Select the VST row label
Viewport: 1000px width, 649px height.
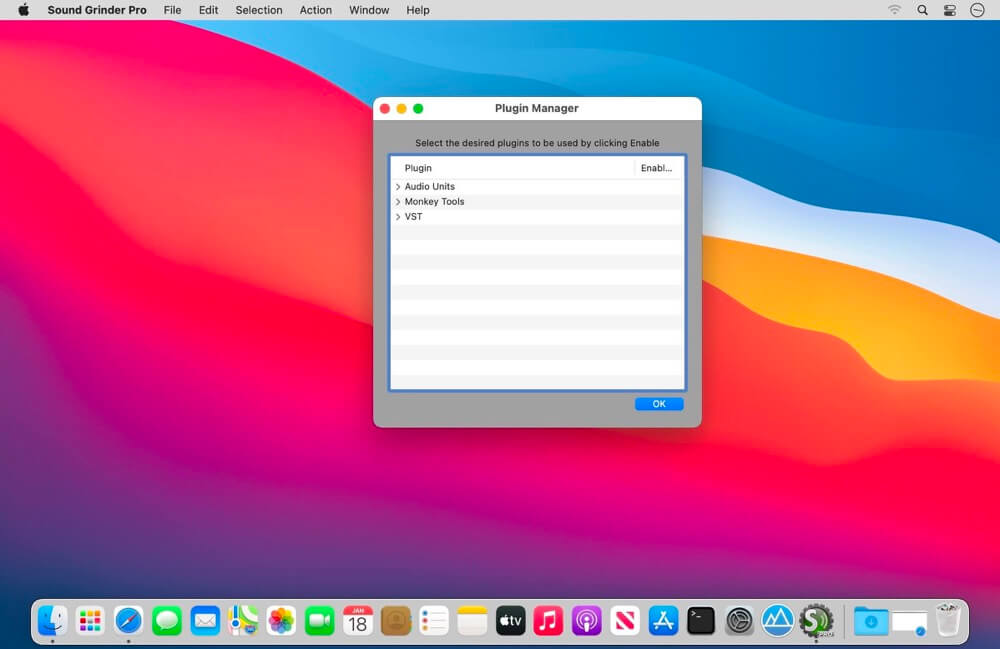click(413, 217)
